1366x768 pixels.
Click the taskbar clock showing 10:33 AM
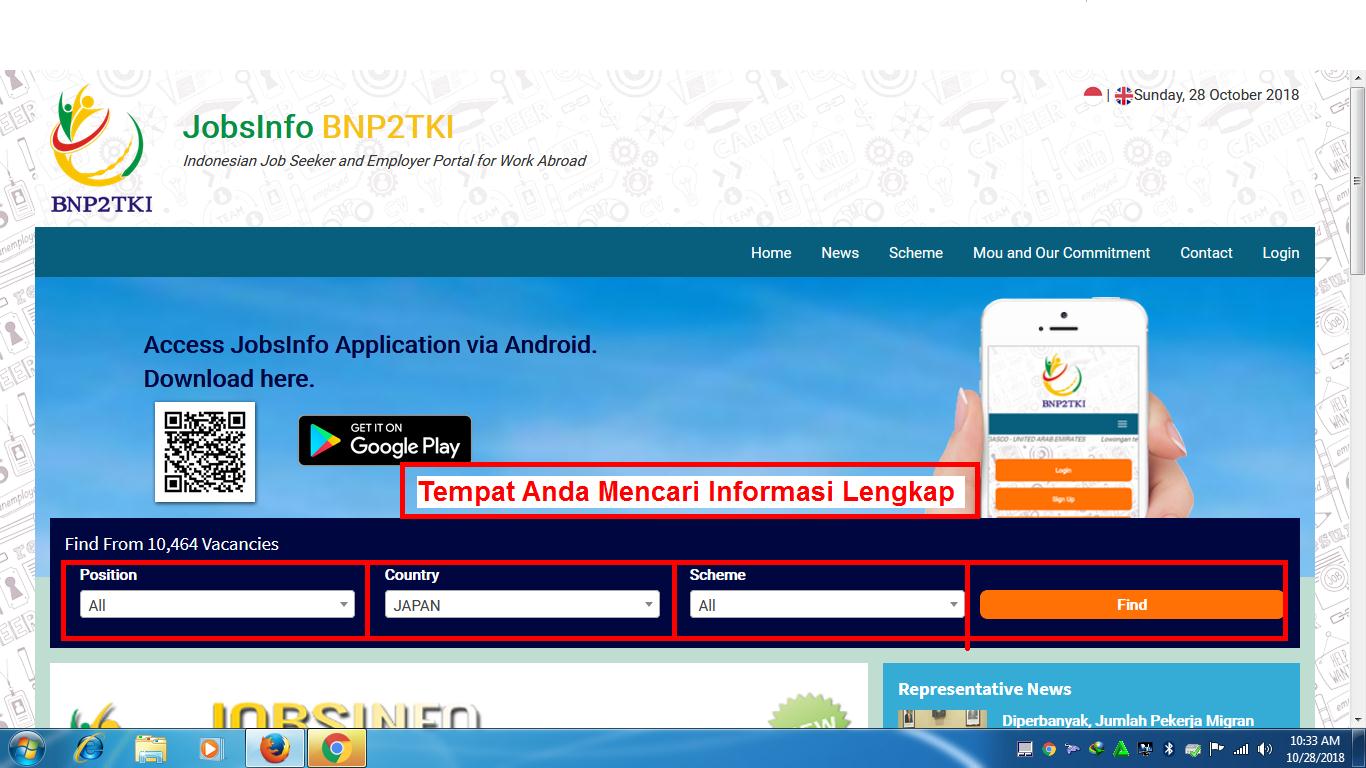[x=1314, y=749]
